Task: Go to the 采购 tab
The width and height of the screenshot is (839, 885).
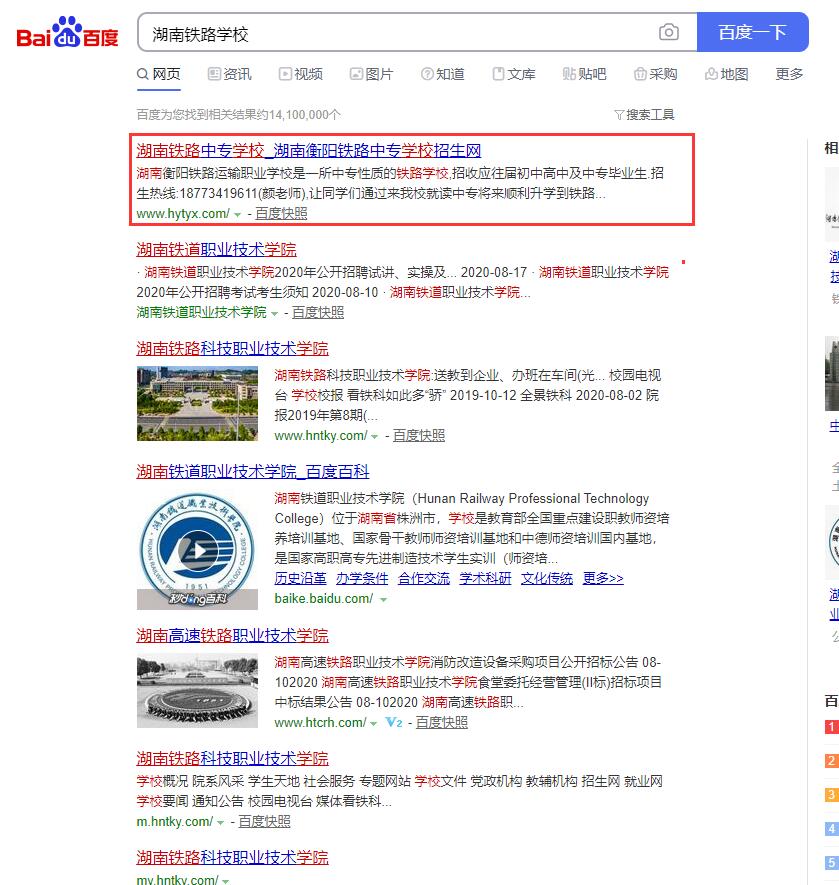Action: tap(655, 74)
